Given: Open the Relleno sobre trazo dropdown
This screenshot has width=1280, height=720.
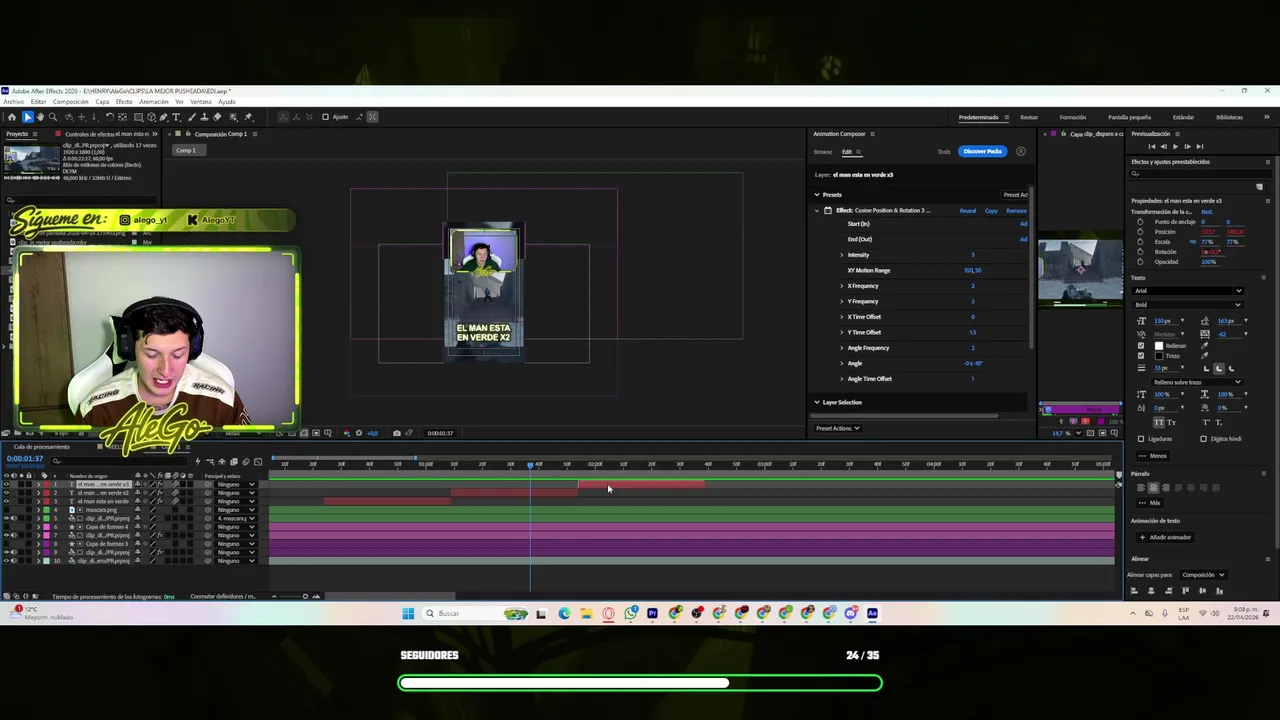Looking at the screenshot, I should [1197, 382].
